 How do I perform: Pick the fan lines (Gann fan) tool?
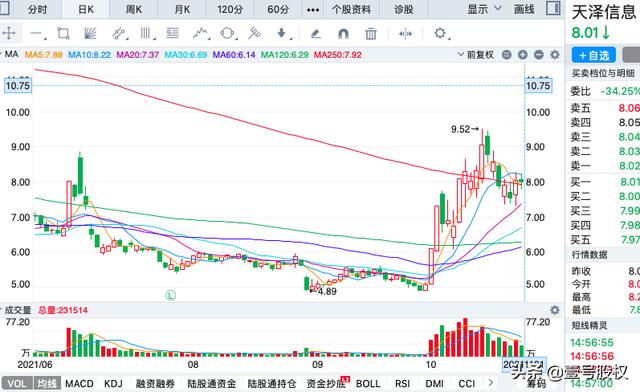point(90,33)
